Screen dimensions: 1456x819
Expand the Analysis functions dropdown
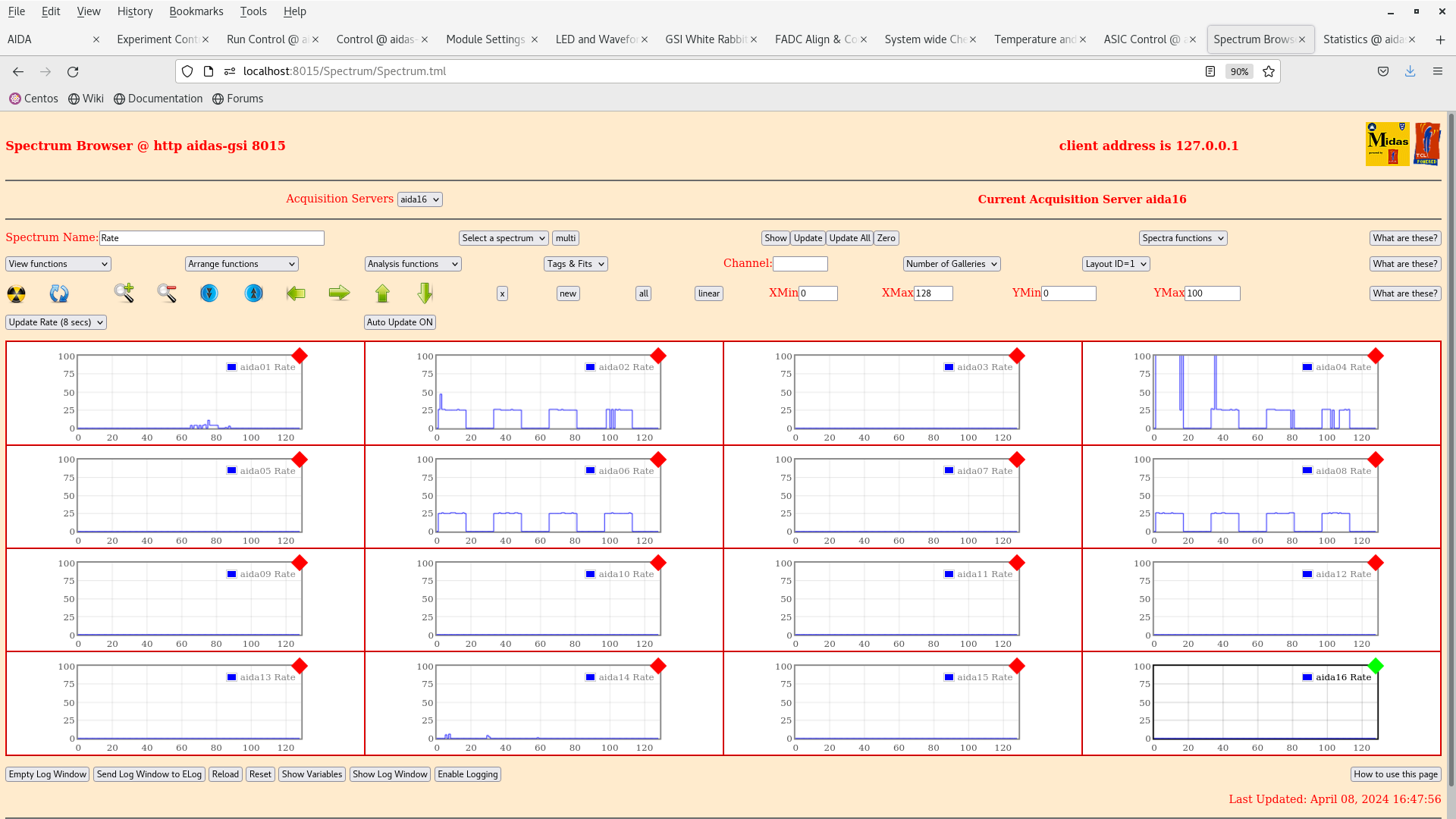point(411,263)
